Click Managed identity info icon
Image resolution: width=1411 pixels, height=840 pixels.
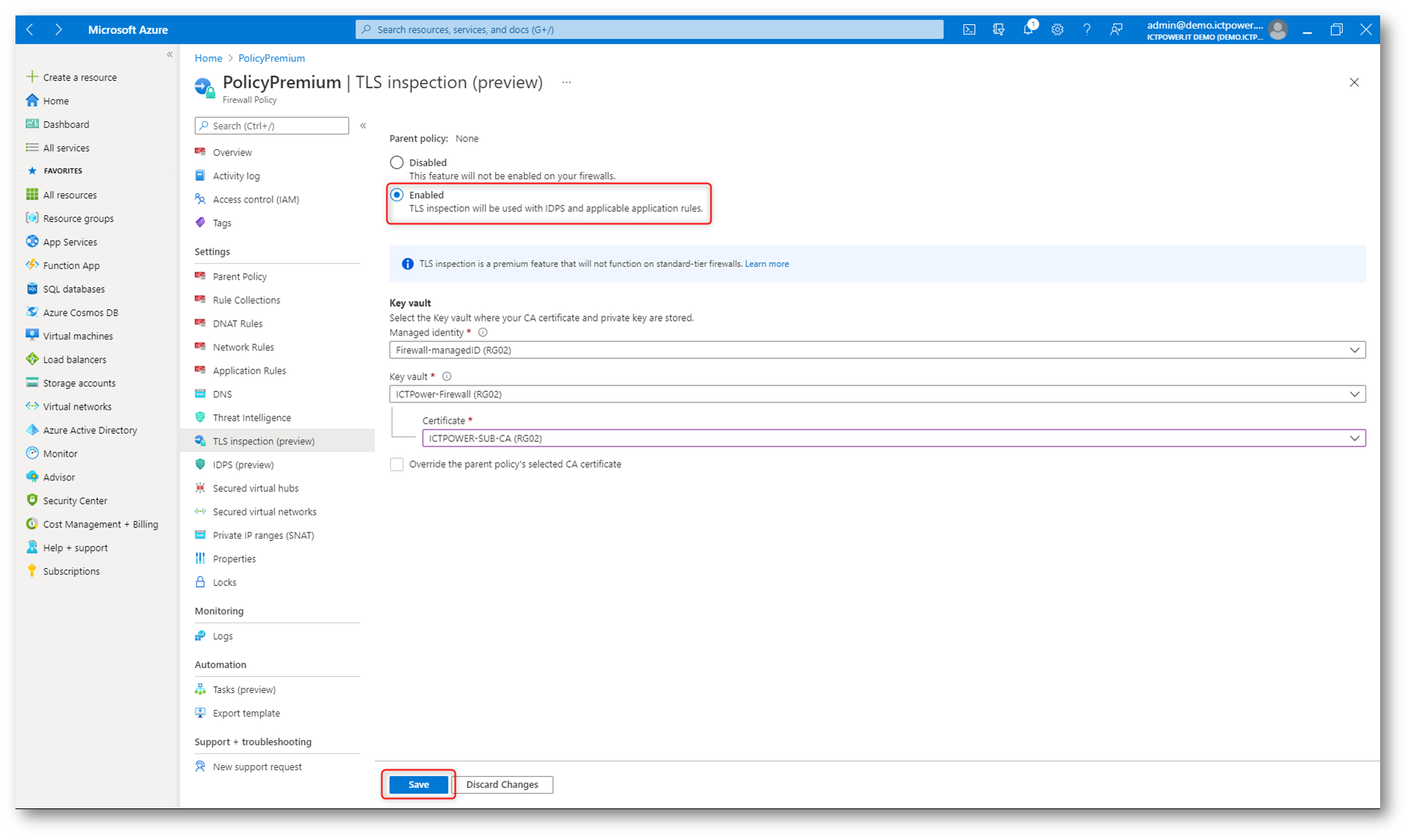[x=483, y=332]
